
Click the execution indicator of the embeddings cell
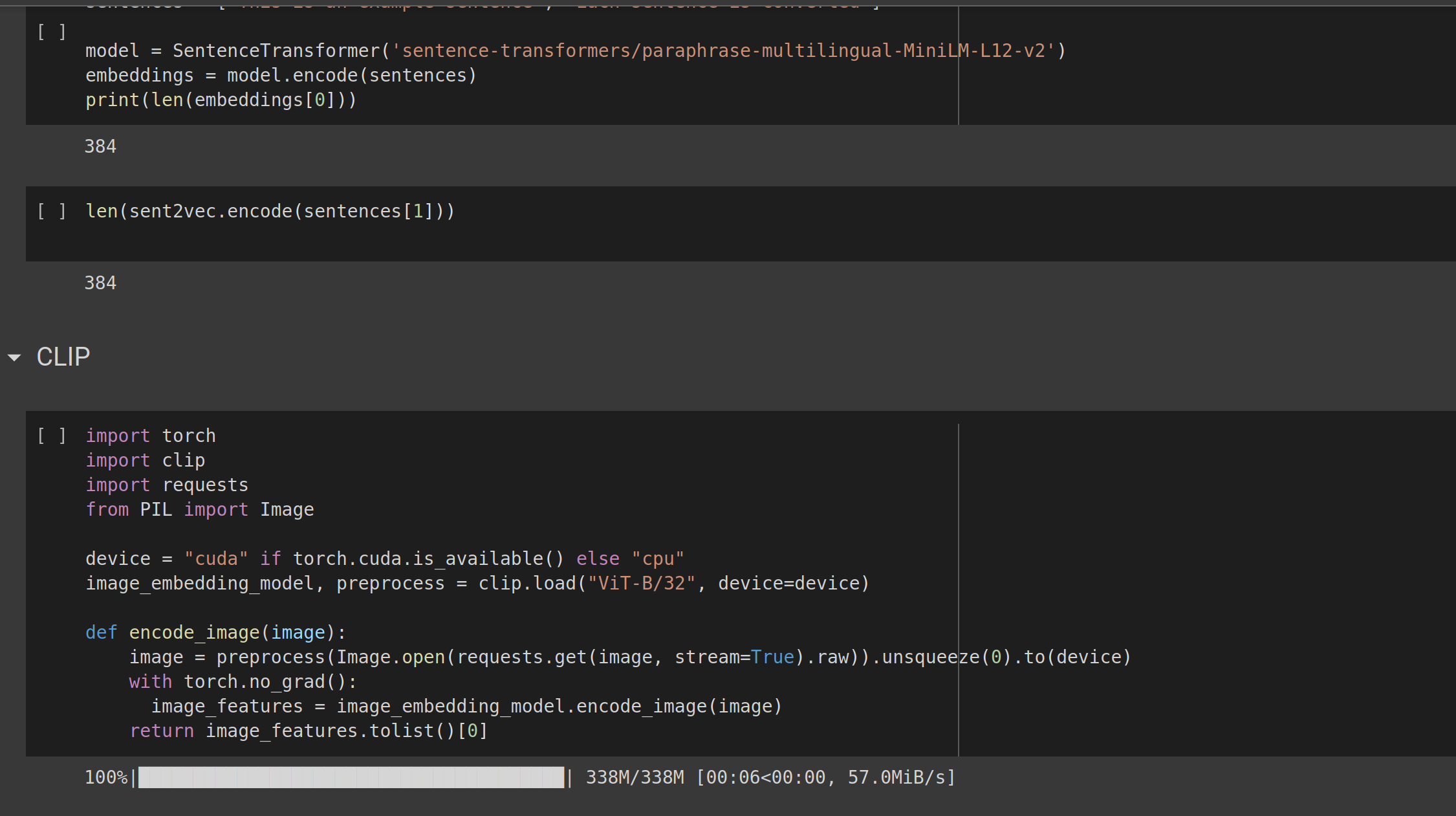tap(52, 30)
